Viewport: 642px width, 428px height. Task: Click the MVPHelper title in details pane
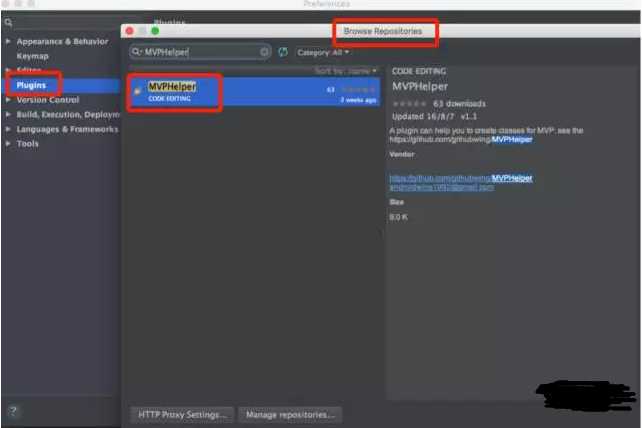pyautogui.click(x=420, y=86)
